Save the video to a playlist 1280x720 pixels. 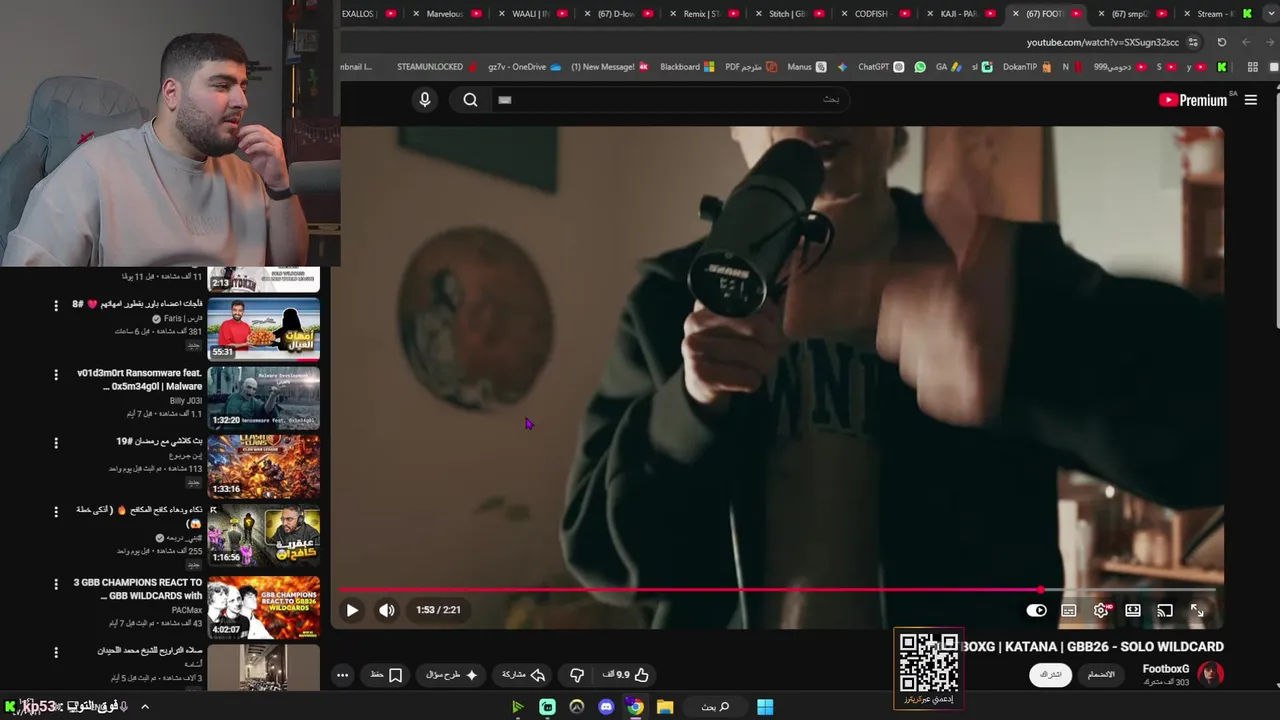(386, 675)
